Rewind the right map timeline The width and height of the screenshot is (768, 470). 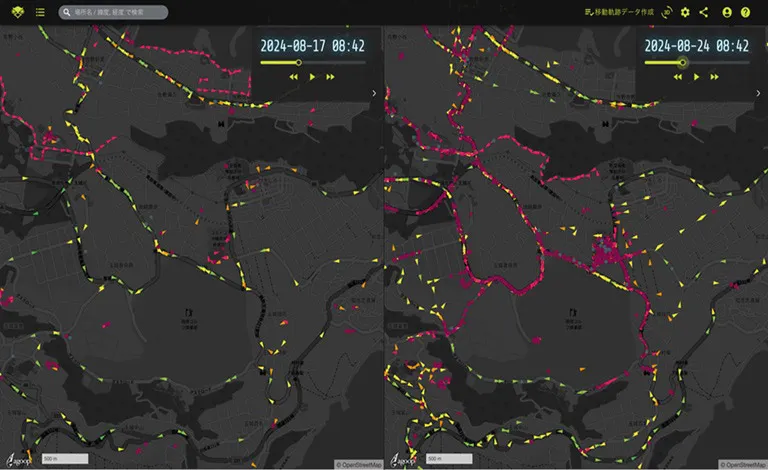click(x=678, y=77)
